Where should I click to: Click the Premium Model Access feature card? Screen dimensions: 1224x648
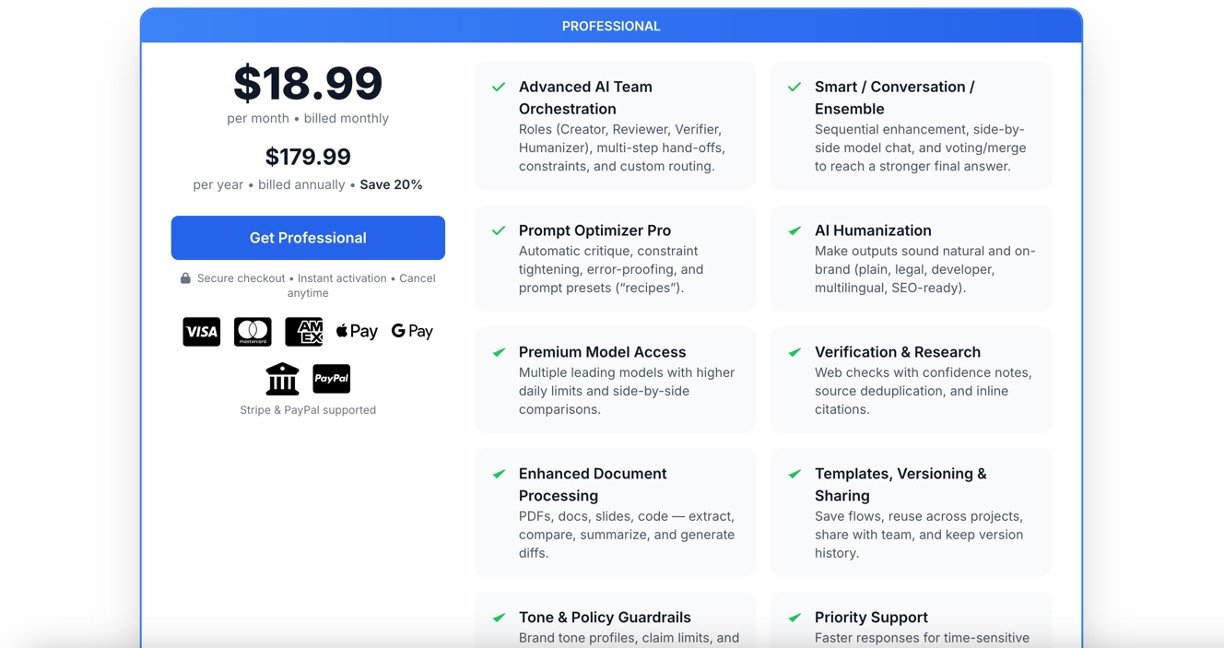[x=615, y=380]
